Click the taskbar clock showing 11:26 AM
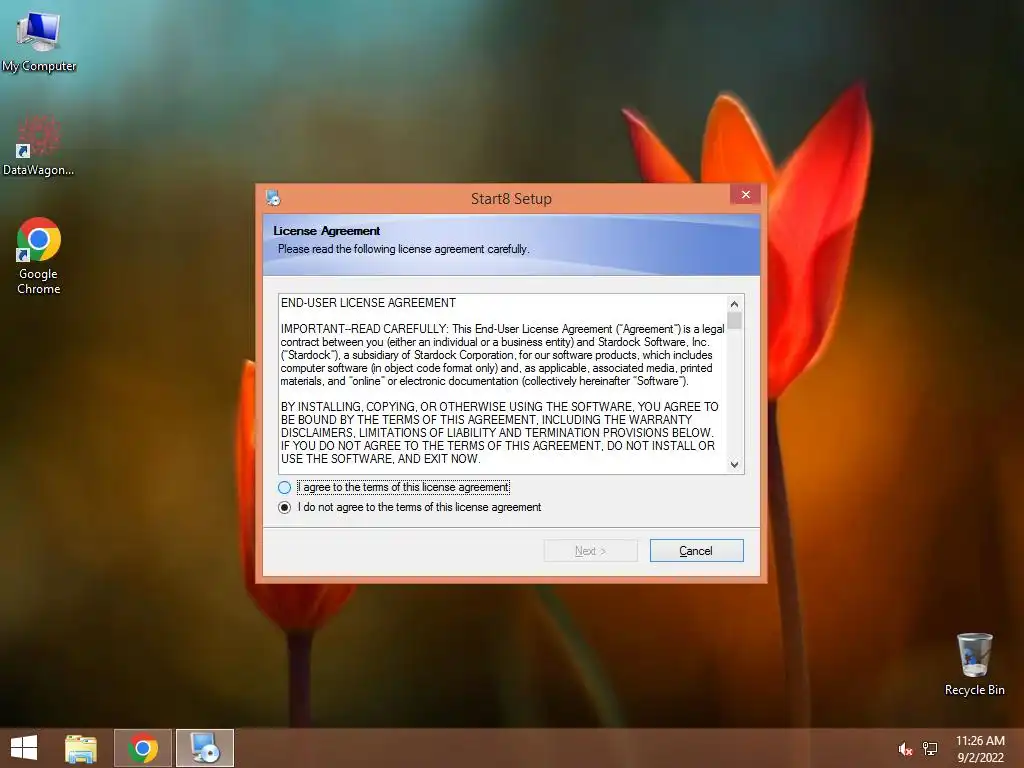 (x=980, y=749)
